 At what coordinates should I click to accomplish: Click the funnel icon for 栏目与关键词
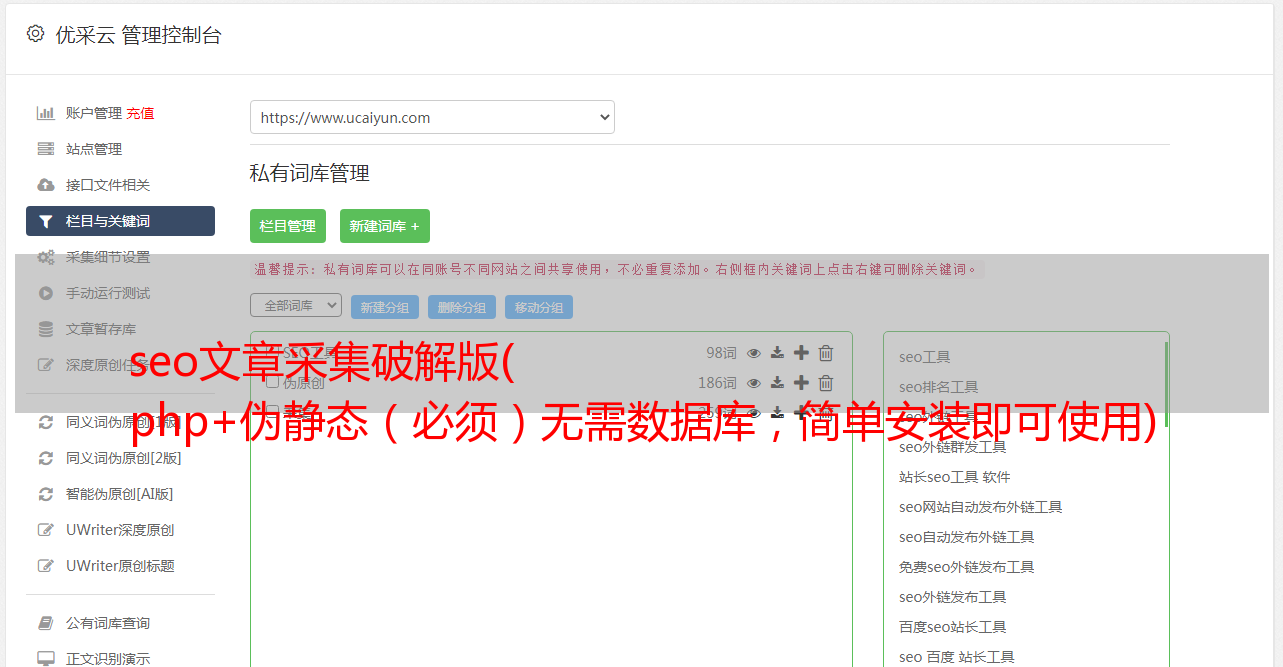tap(45, 221)
